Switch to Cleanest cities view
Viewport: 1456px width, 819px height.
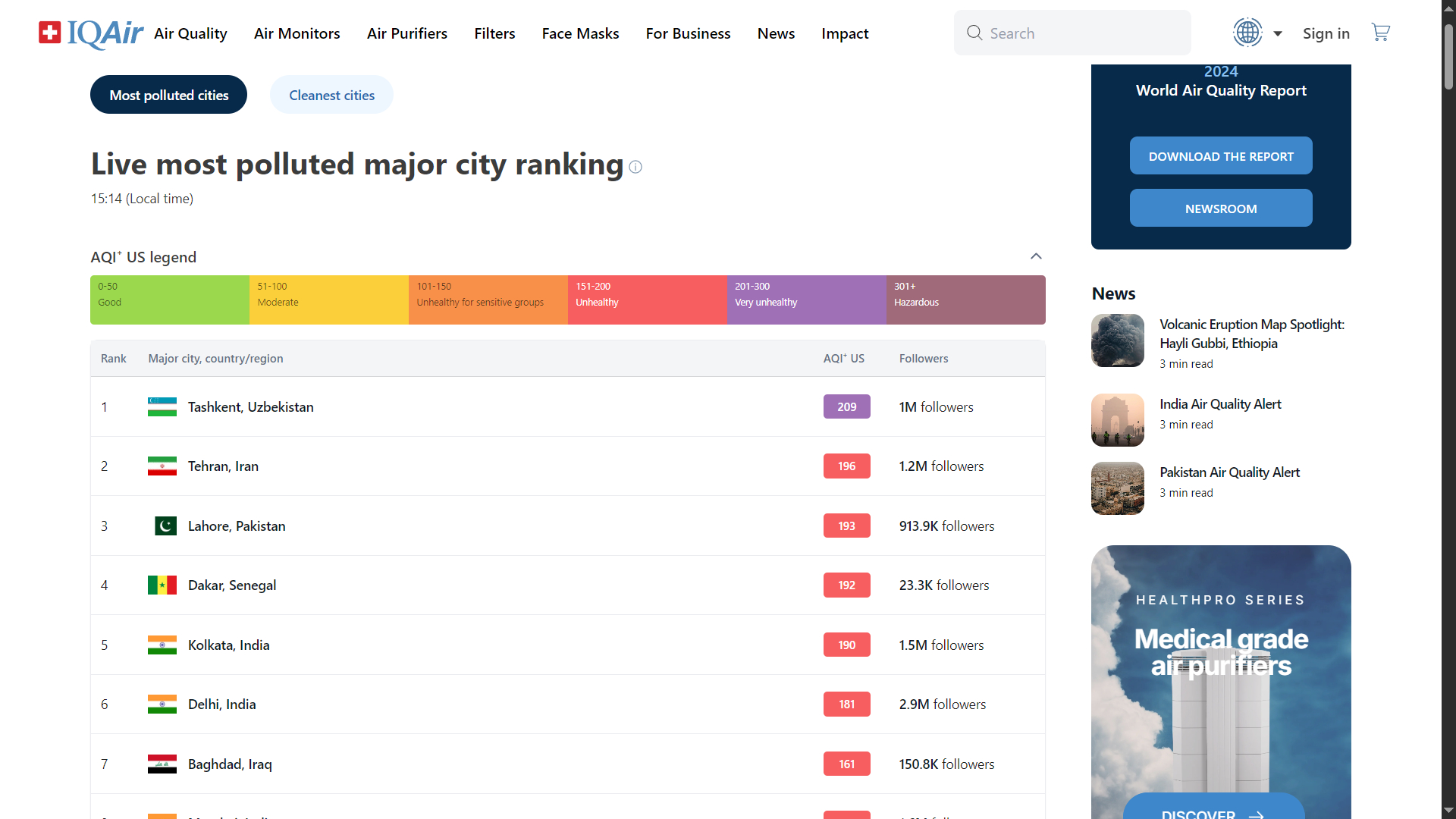(331, 95)
